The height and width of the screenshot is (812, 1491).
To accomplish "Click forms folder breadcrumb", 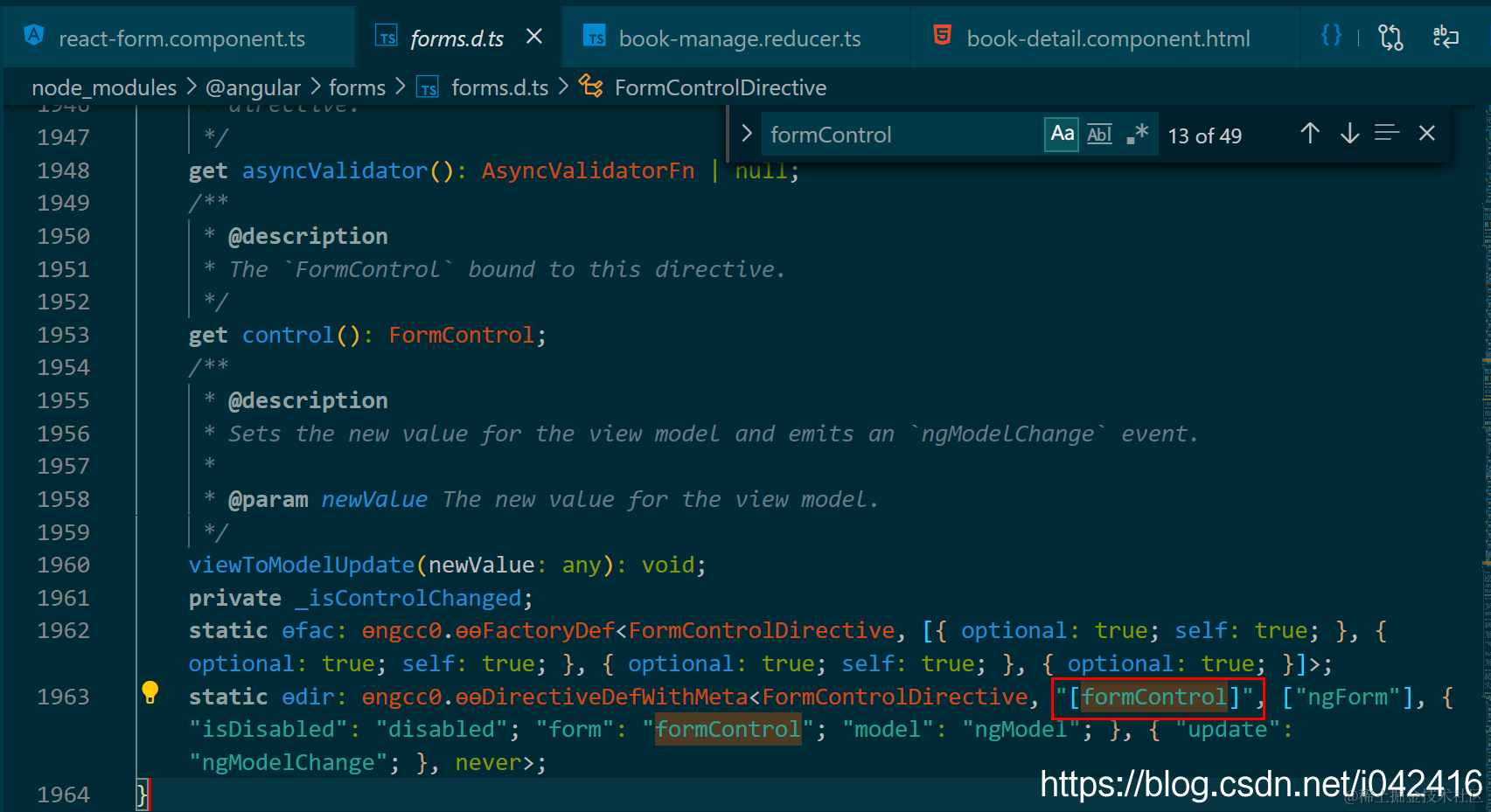I will [x=357, y=87].
